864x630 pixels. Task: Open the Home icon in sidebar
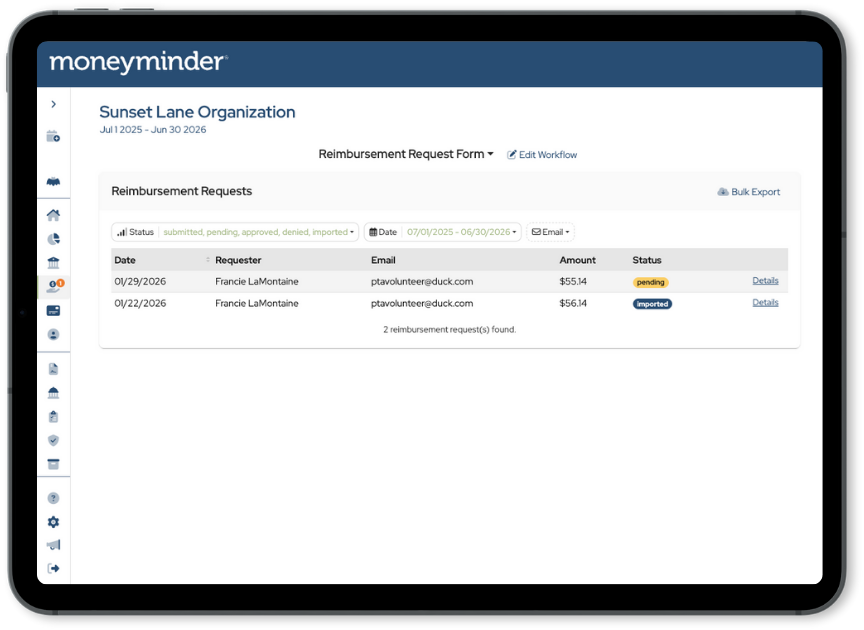point(53,215)
